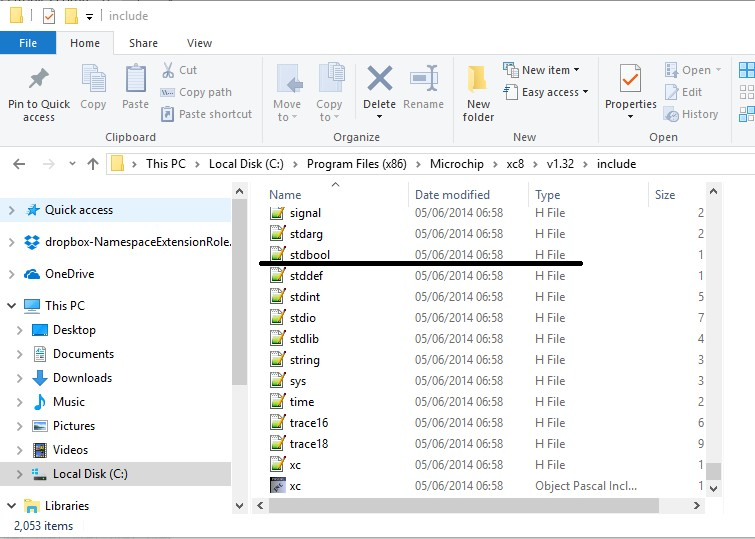Click the Up one level arrow
This screenshot has width=755, height=539.
[x=93, y=164]
